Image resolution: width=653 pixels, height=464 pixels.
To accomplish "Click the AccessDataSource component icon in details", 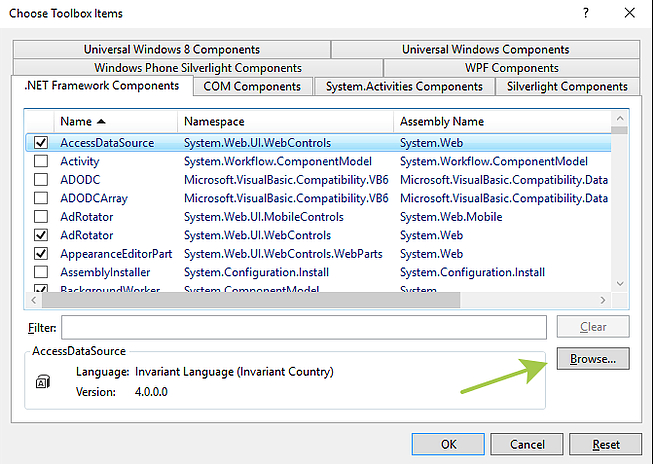I will coord(43,381).
